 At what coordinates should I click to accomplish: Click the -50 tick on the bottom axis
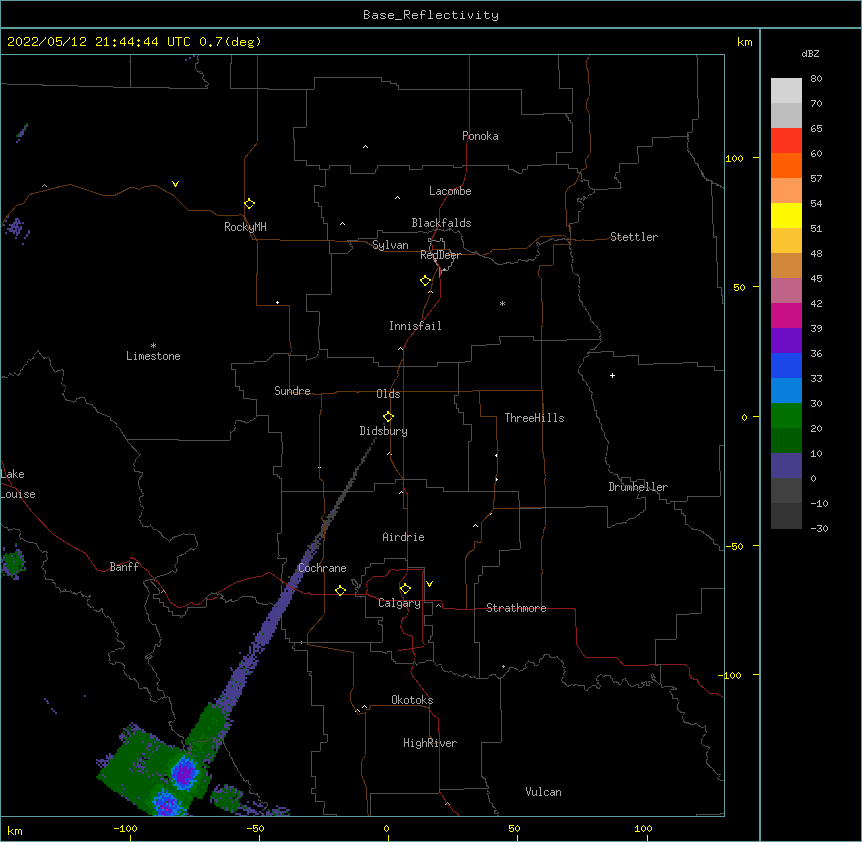[x=255, y=828]
